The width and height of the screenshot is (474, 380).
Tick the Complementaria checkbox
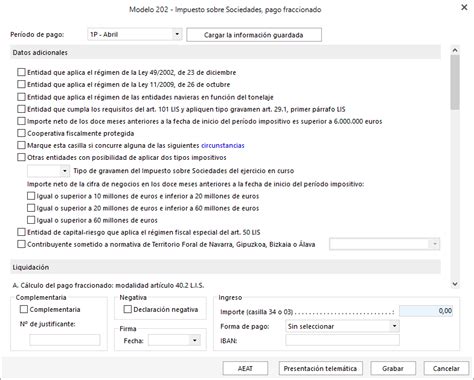tap(24, 309)
